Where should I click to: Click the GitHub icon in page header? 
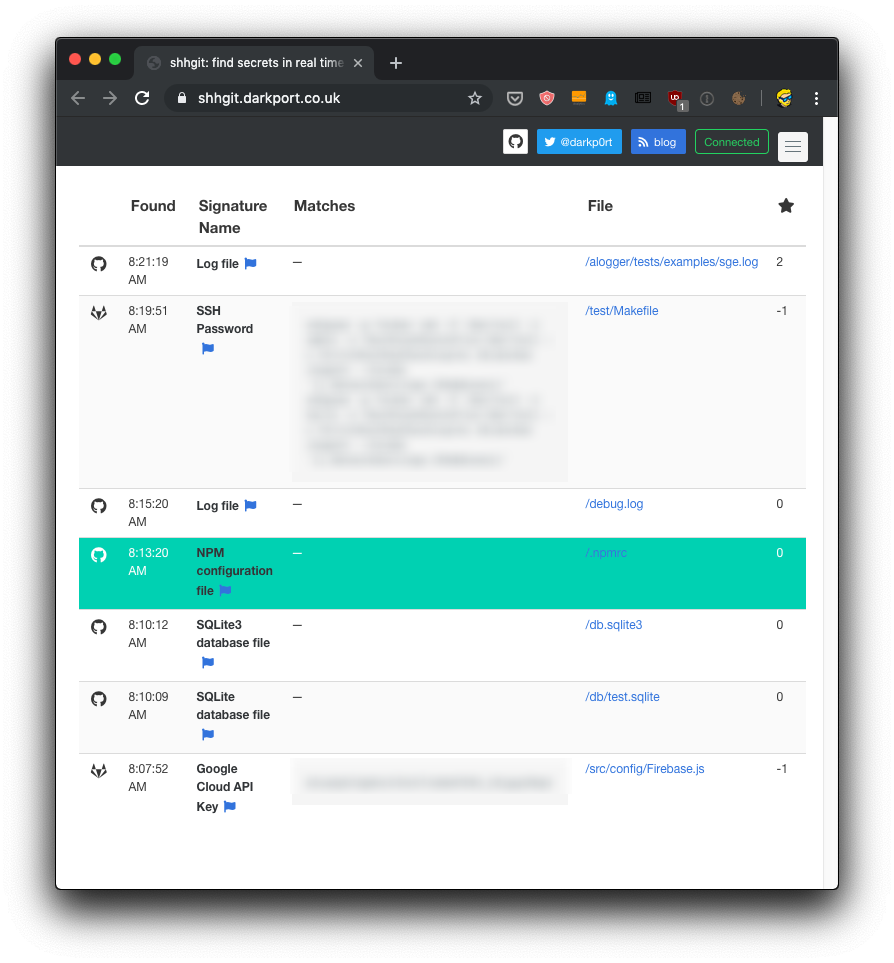pyautogui.click(x=515, y=142)
